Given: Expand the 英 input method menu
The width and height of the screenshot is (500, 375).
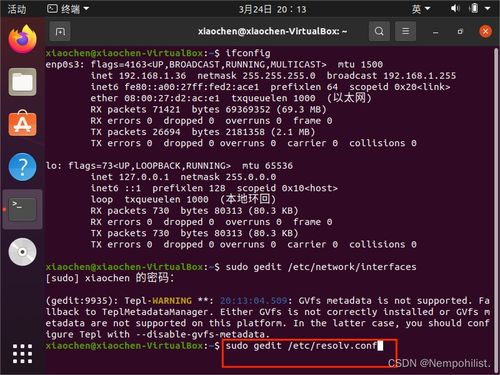Looking at the screenshot, I should pos(421,9).
